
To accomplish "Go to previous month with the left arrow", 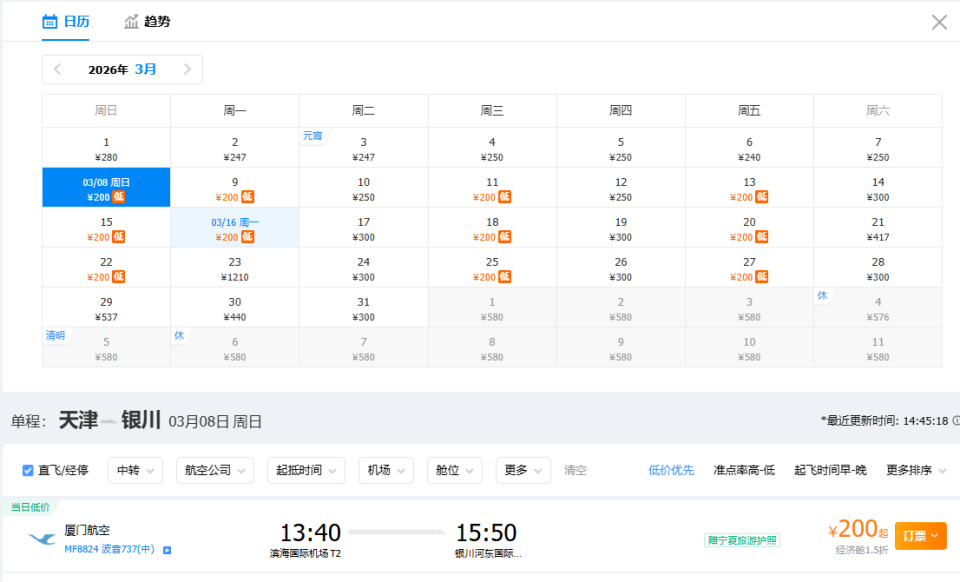I will pyautogui.click(x=56, y=69).
